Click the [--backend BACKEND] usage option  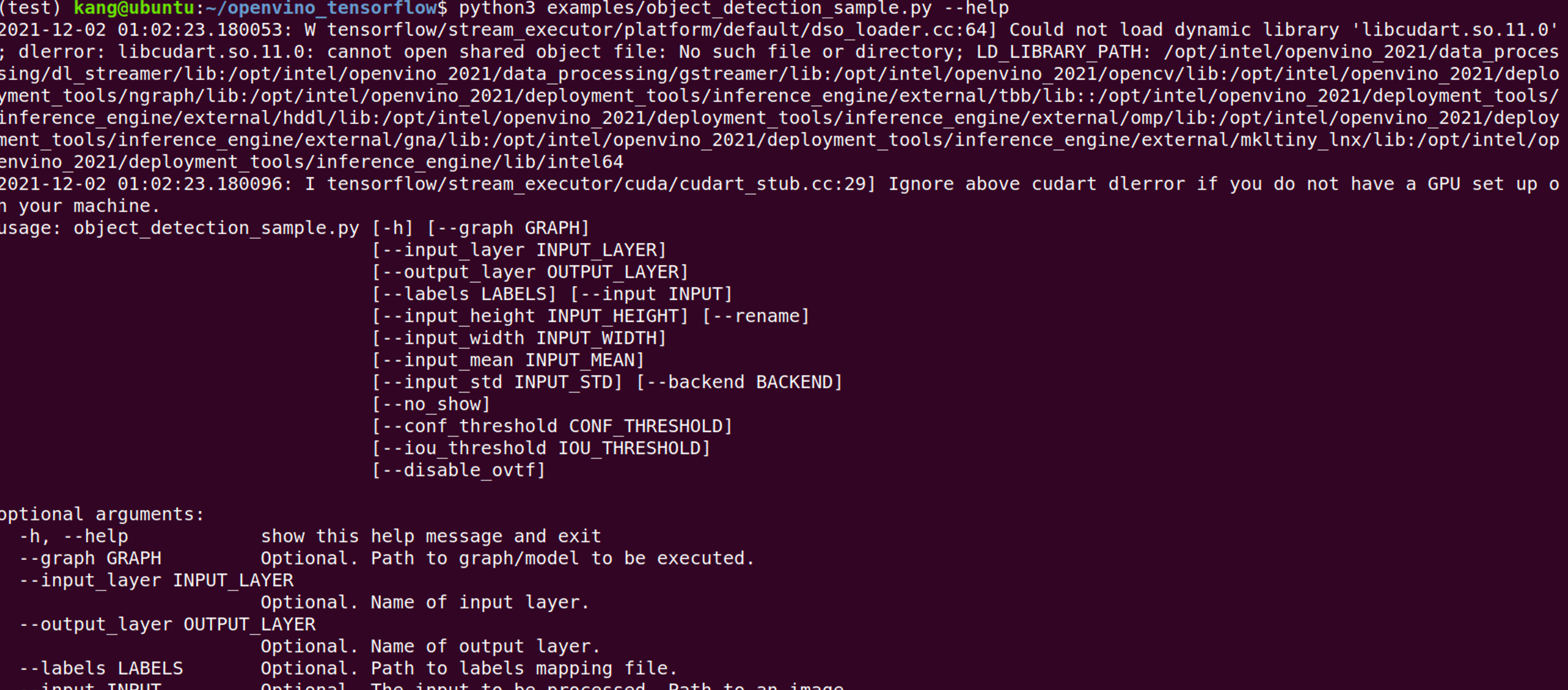pos(740,382)
